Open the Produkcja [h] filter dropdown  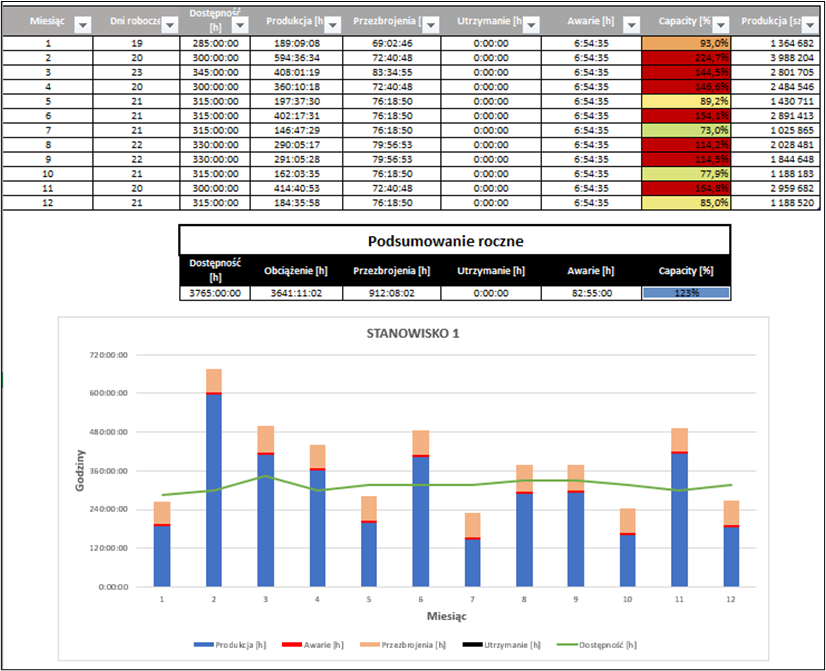coord(330,25)
